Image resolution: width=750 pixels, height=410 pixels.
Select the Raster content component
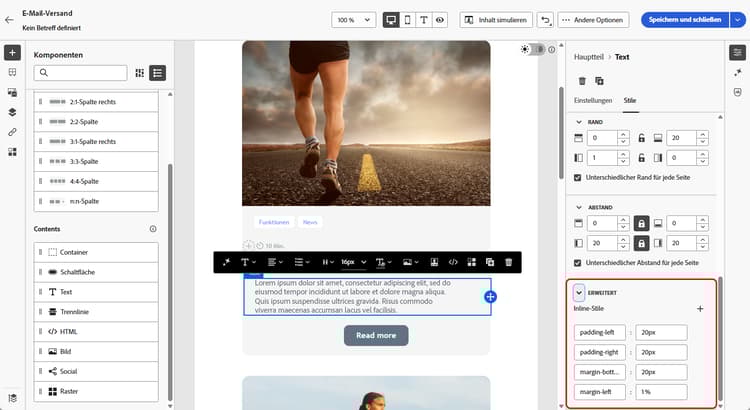click(x=96, y=391)
